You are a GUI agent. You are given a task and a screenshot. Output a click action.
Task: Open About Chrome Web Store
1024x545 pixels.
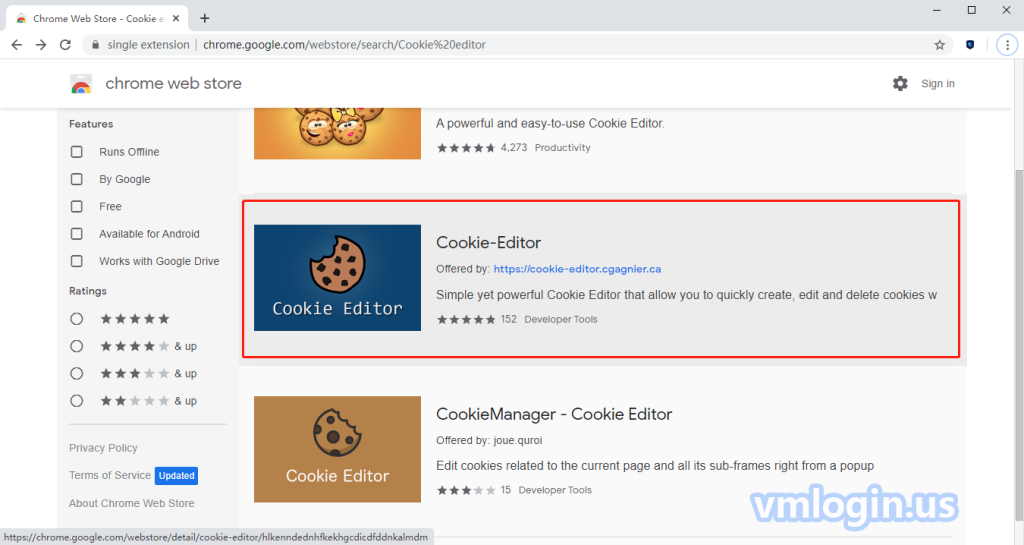tap(131, 503)
